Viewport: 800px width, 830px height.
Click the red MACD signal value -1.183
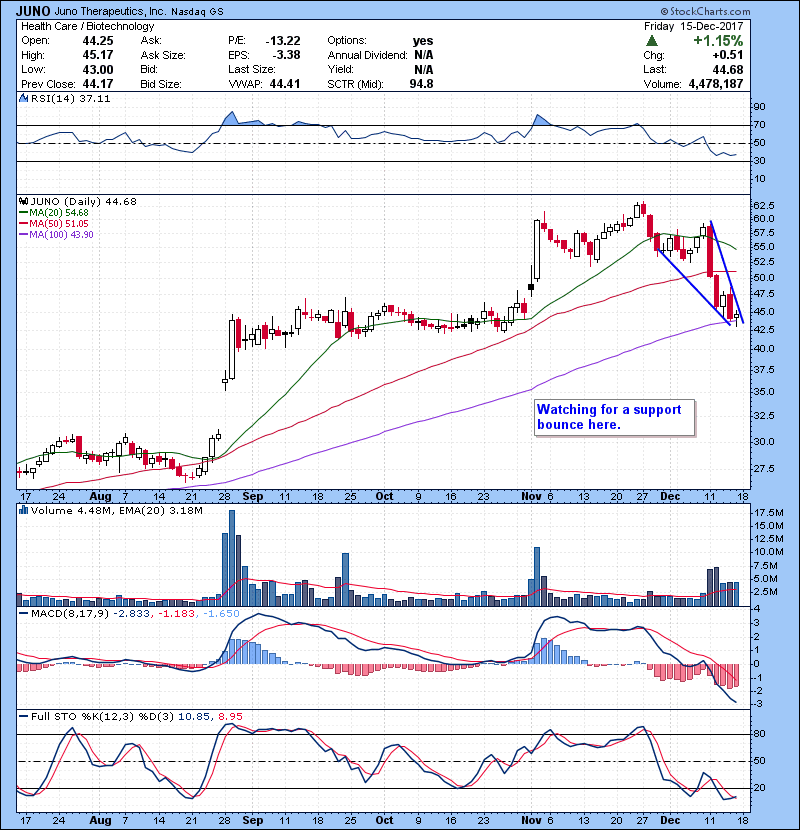(x=176, y=614)
